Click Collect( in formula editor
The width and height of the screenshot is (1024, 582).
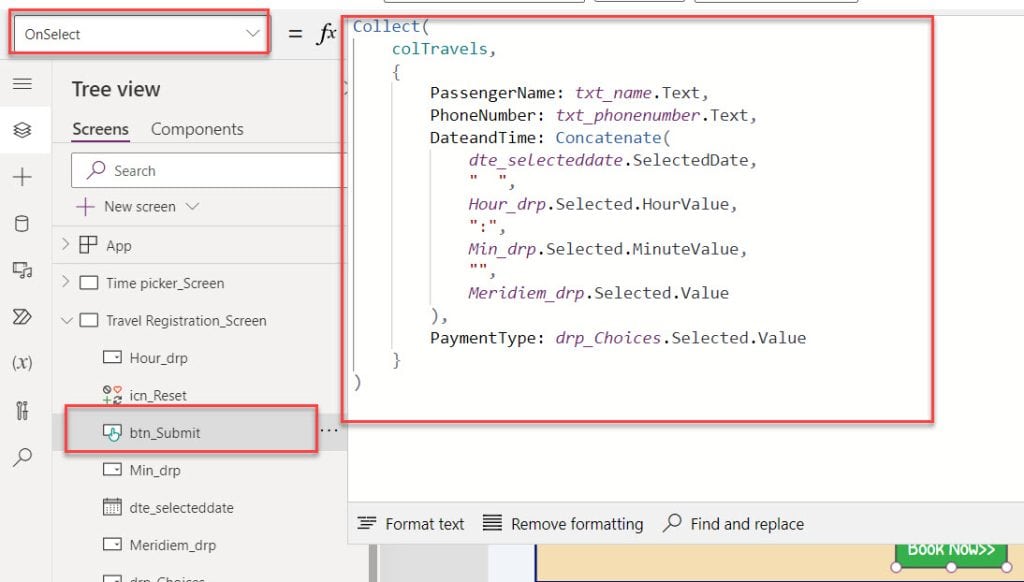coord(391,26)
